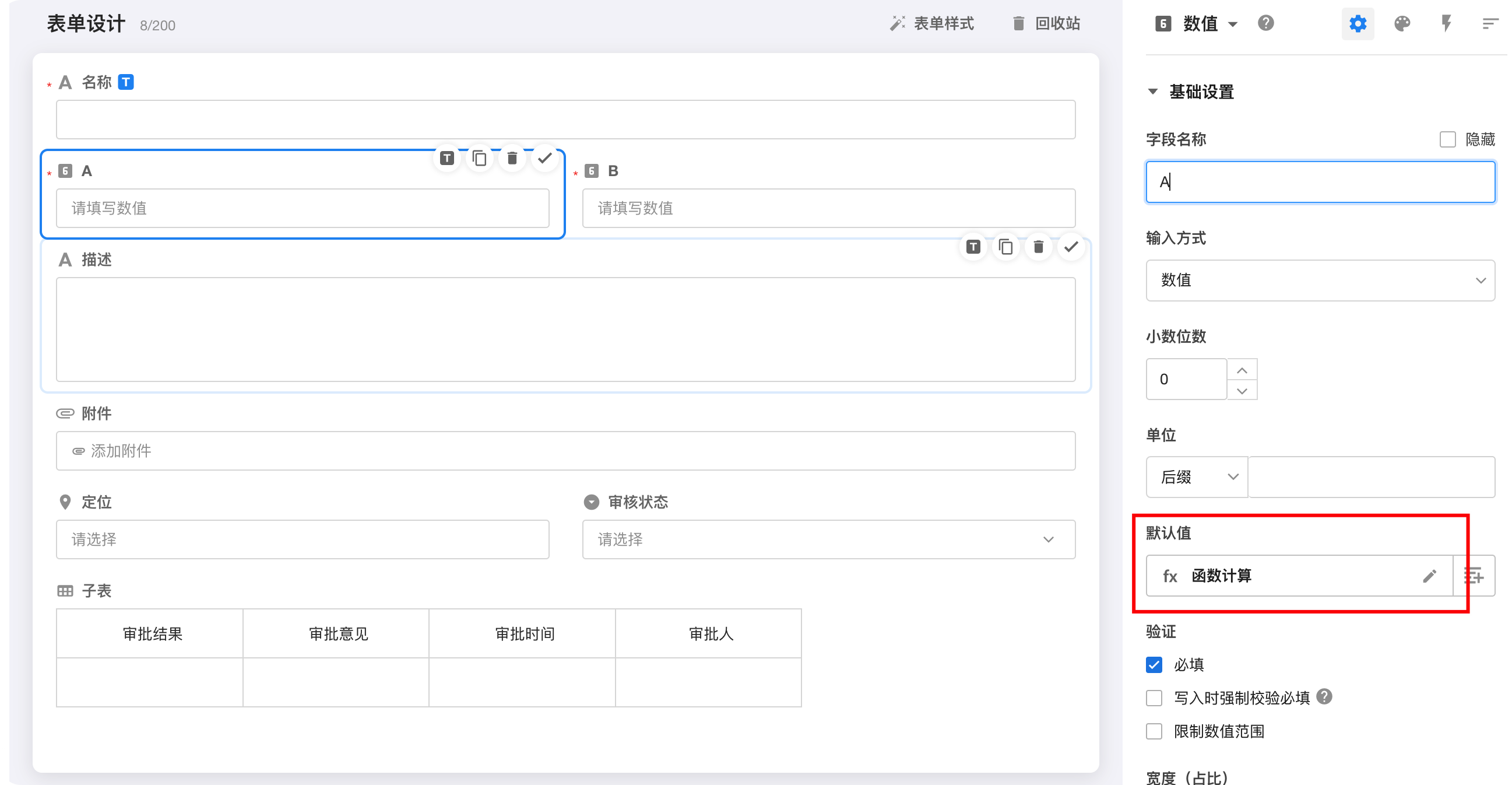
Task: Open the lightning event settings tab
Action: pos(1446,24)
